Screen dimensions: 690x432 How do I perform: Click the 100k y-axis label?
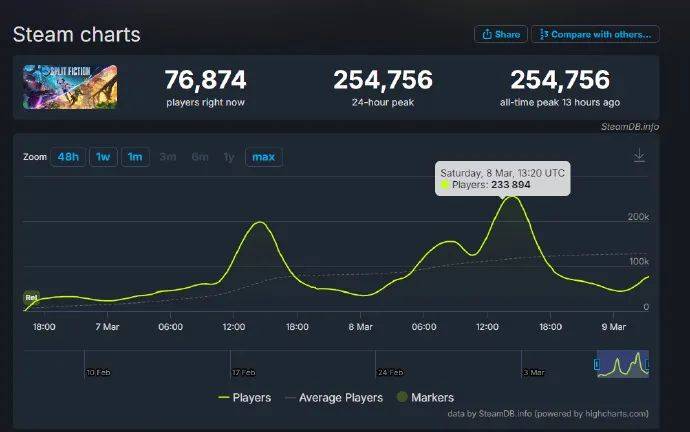coord(639,262)
